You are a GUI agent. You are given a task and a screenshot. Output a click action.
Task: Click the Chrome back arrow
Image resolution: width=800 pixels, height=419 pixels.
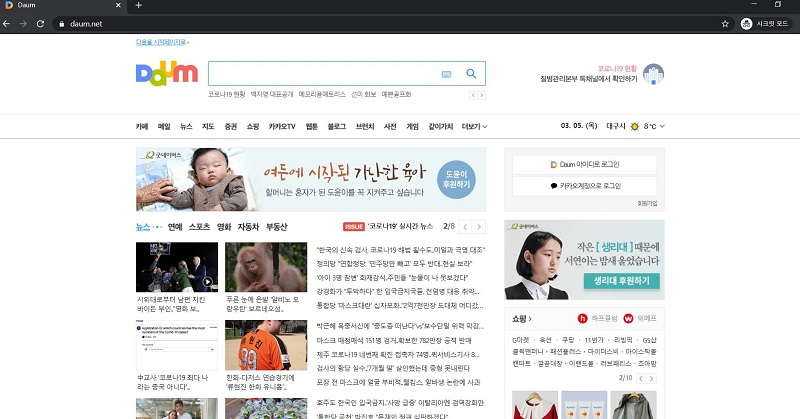[7, 23]
